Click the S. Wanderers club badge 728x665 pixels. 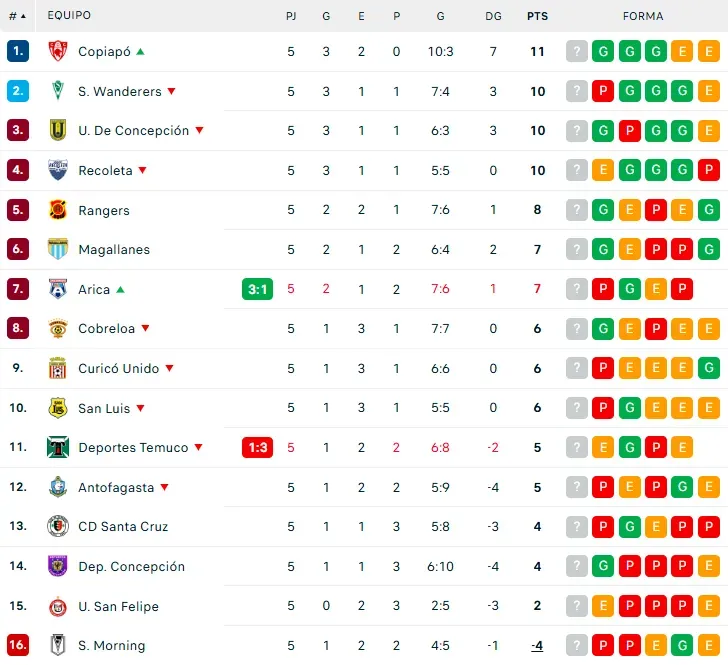pyautogui.click(x=58, y=91)
